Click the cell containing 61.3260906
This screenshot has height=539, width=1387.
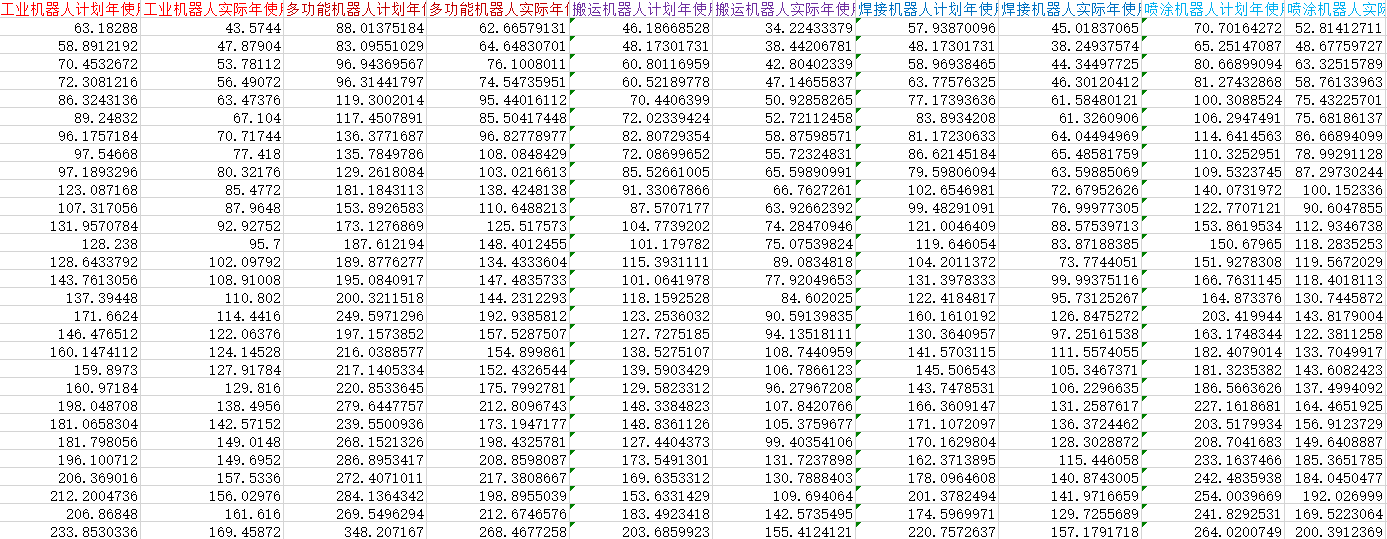[x=1070, y=117]
